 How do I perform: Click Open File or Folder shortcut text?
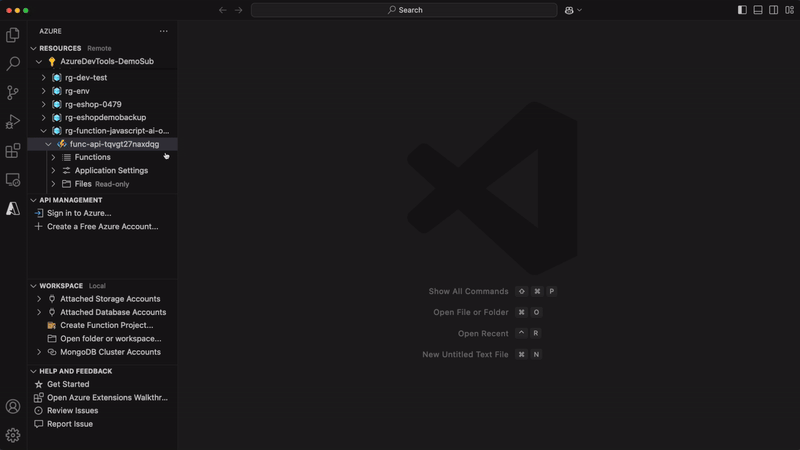tap(471, 312)
